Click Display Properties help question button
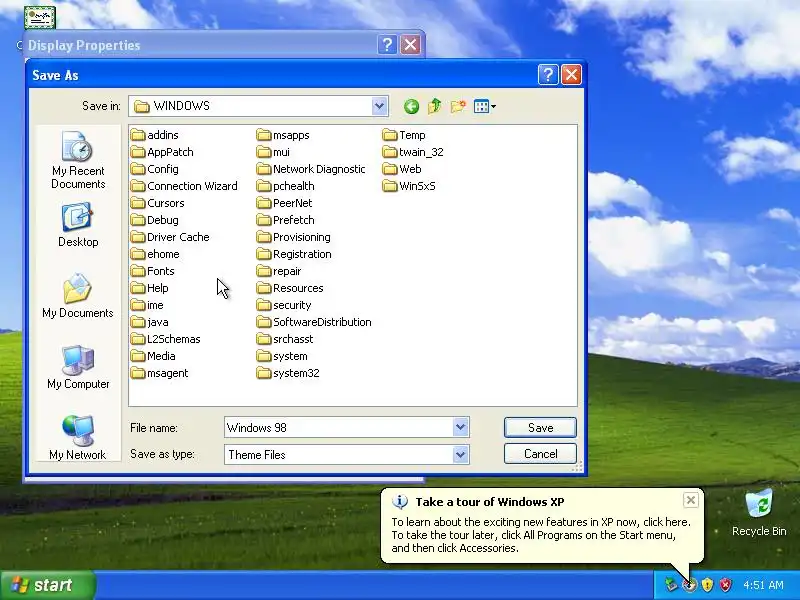Viewport: 800px width, 600px height. point(387,45)
